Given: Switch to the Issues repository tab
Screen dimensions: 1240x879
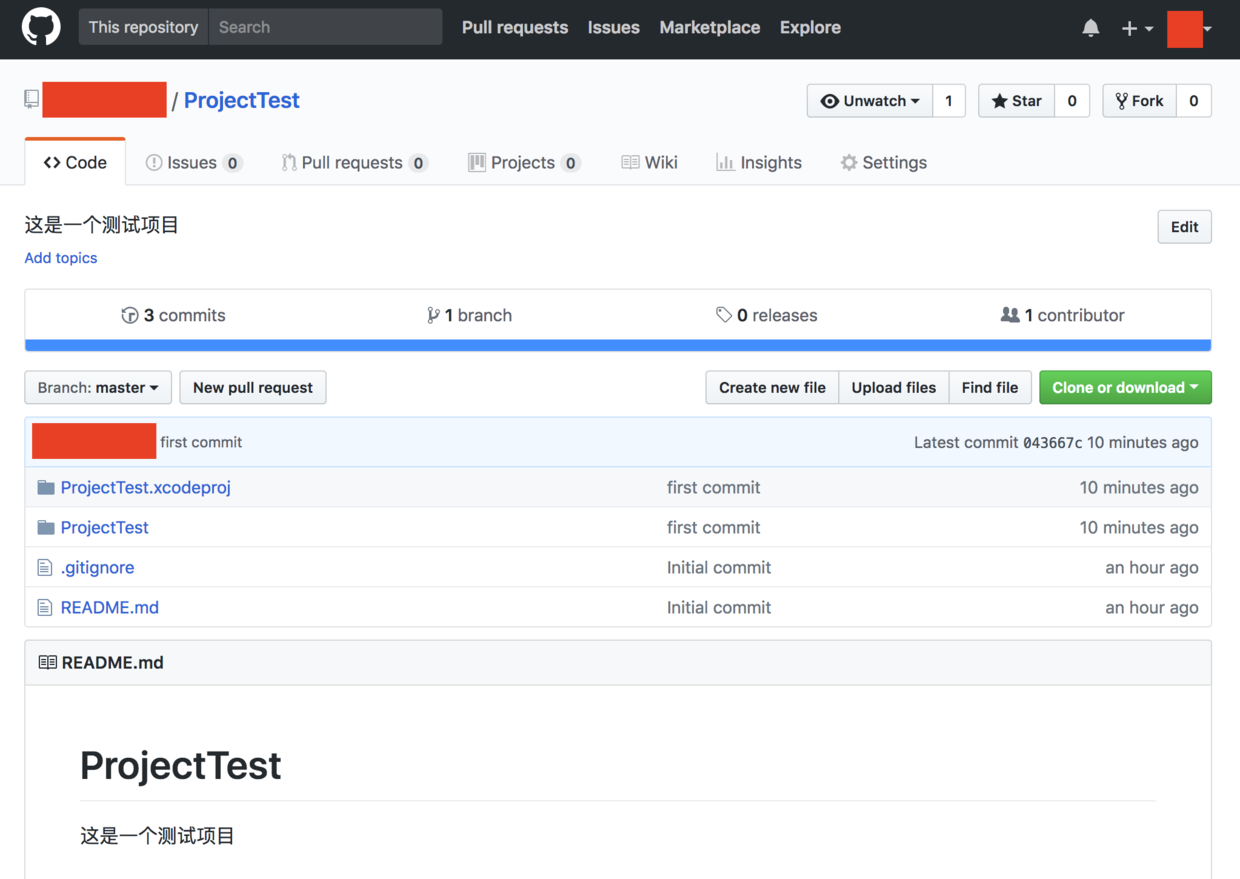Looking at the screenshot, I should click(194, 162).
